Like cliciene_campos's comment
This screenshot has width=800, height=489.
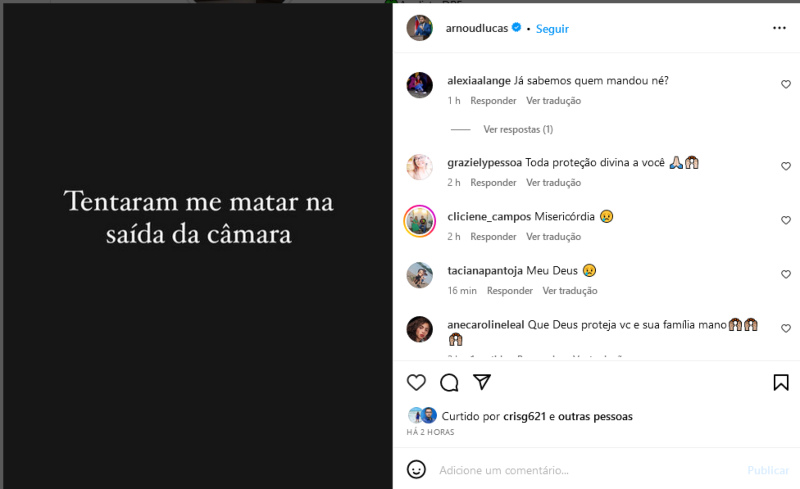coord(786,220)
